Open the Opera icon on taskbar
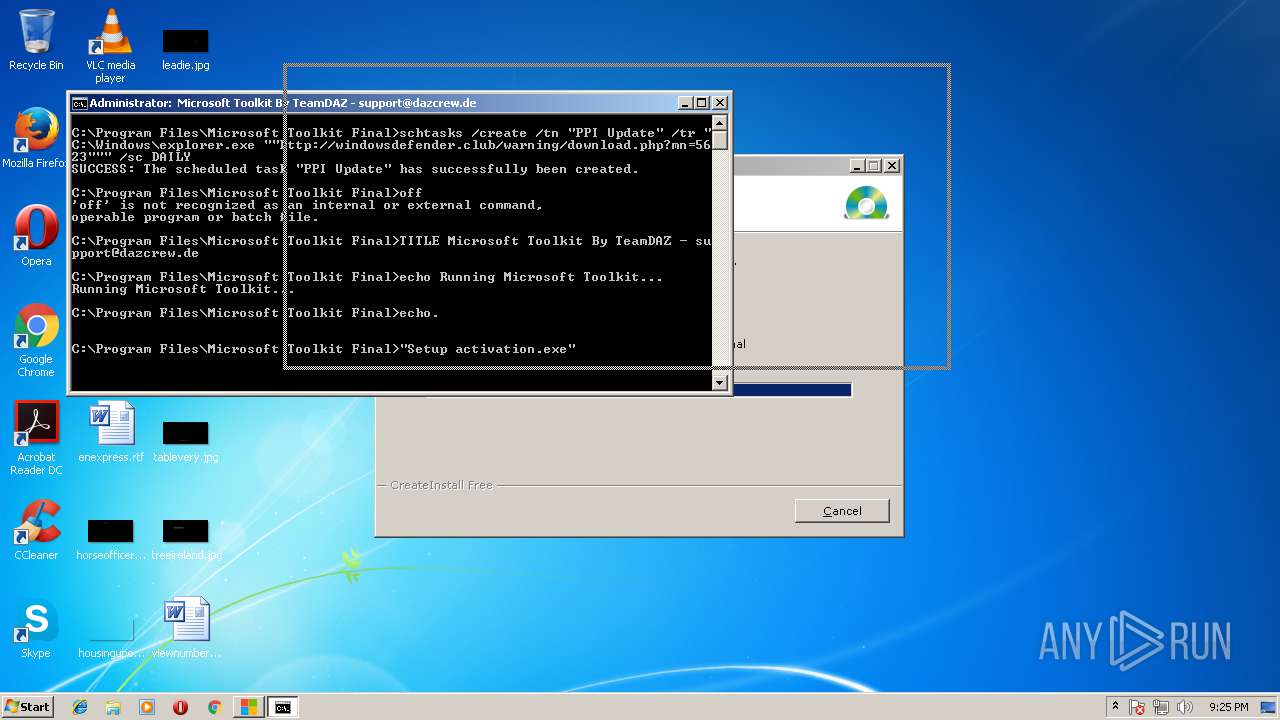The image size is (1280, 720). point(180,707)
